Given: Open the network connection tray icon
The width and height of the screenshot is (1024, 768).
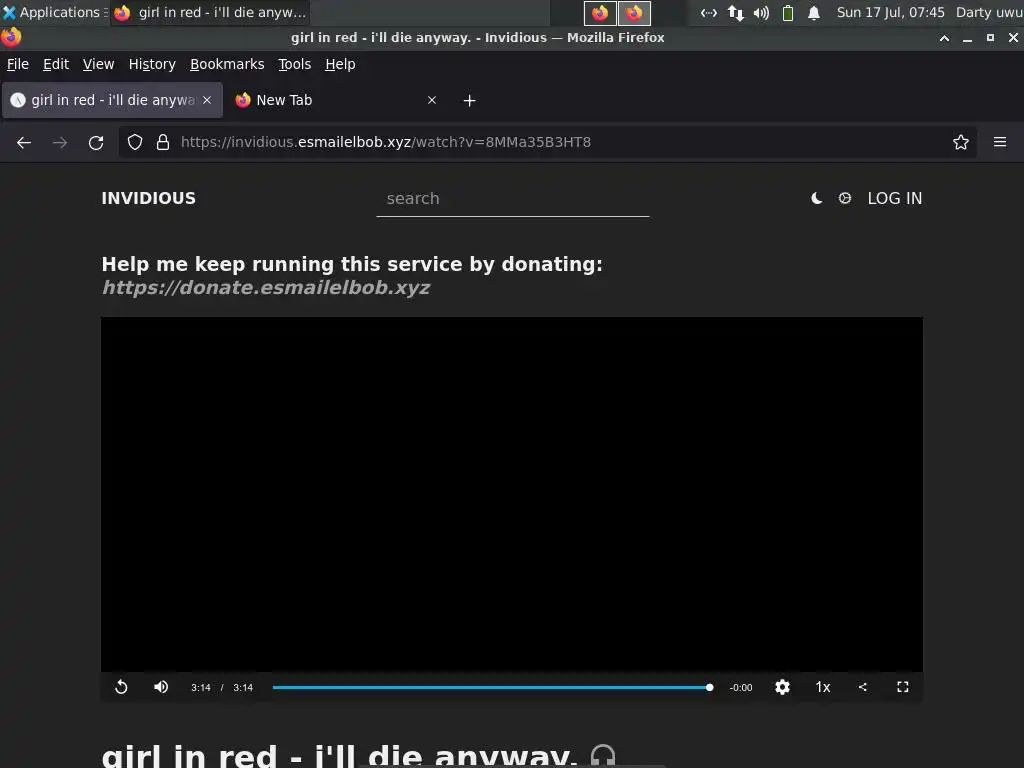Looking at the screenshot, I should (x=709, y=12).
